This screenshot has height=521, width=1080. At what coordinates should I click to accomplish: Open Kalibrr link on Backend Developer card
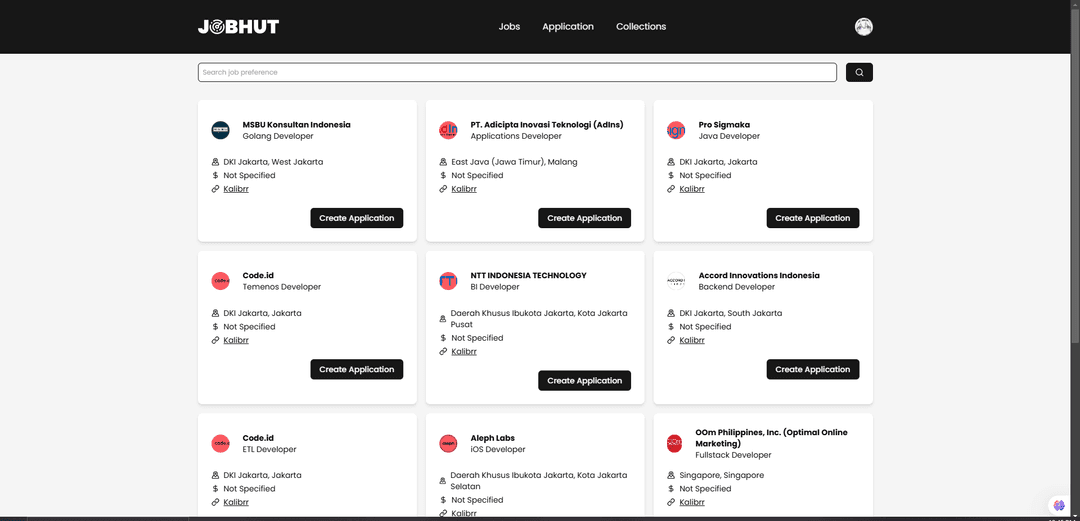click(x=692, y=340)
